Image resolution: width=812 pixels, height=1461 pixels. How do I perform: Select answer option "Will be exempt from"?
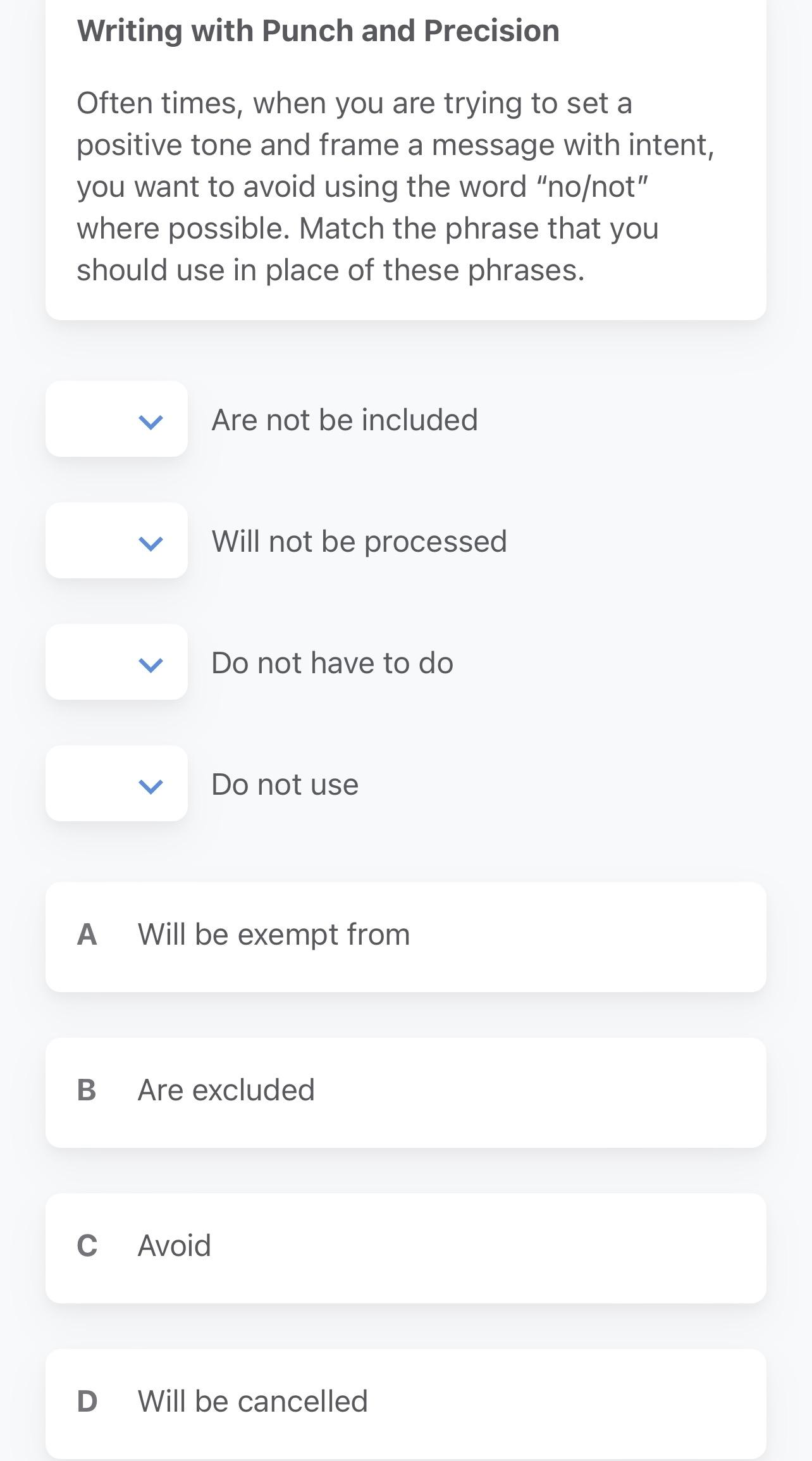(x=405, y=936)
